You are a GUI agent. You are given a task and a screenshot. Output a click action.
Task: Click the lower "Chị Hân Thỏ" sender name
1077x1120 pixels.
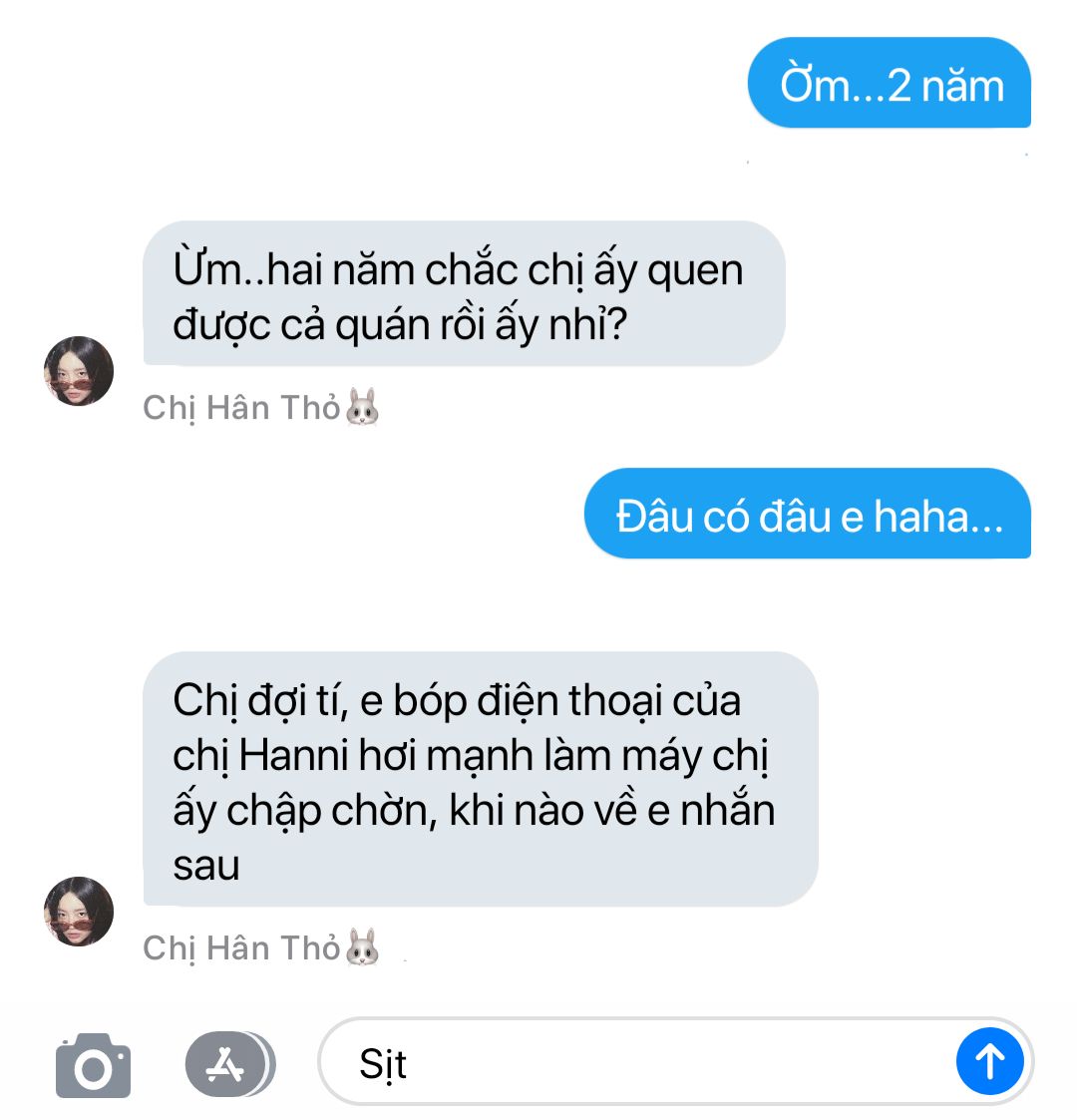click(x=242, y=947)
